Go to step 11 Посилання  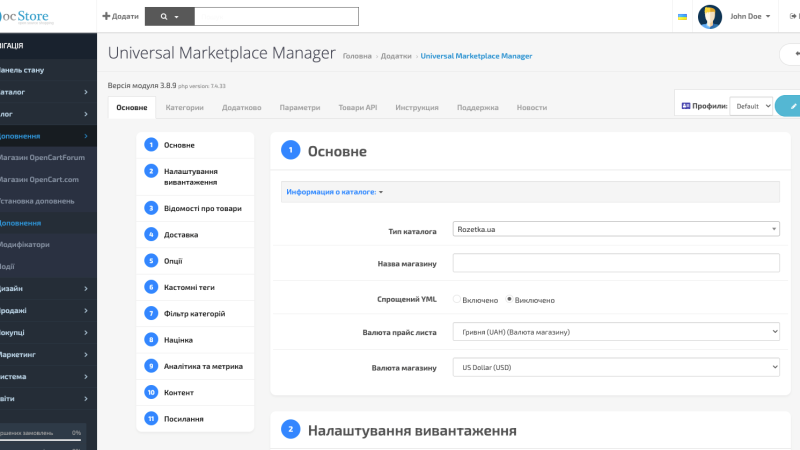point(195,419)
